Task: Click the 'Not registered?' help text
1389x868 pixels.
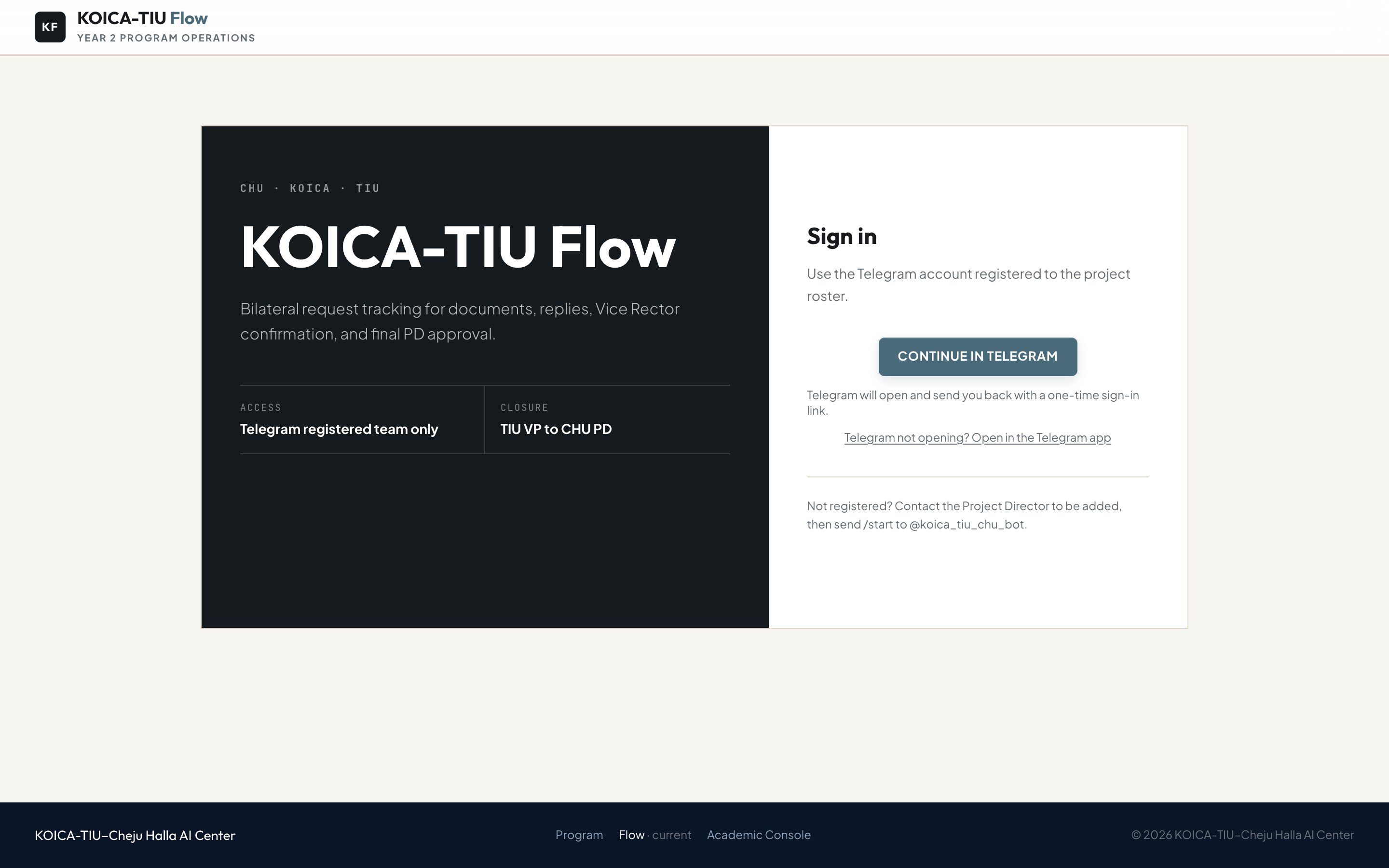Action: click(964, 515)
